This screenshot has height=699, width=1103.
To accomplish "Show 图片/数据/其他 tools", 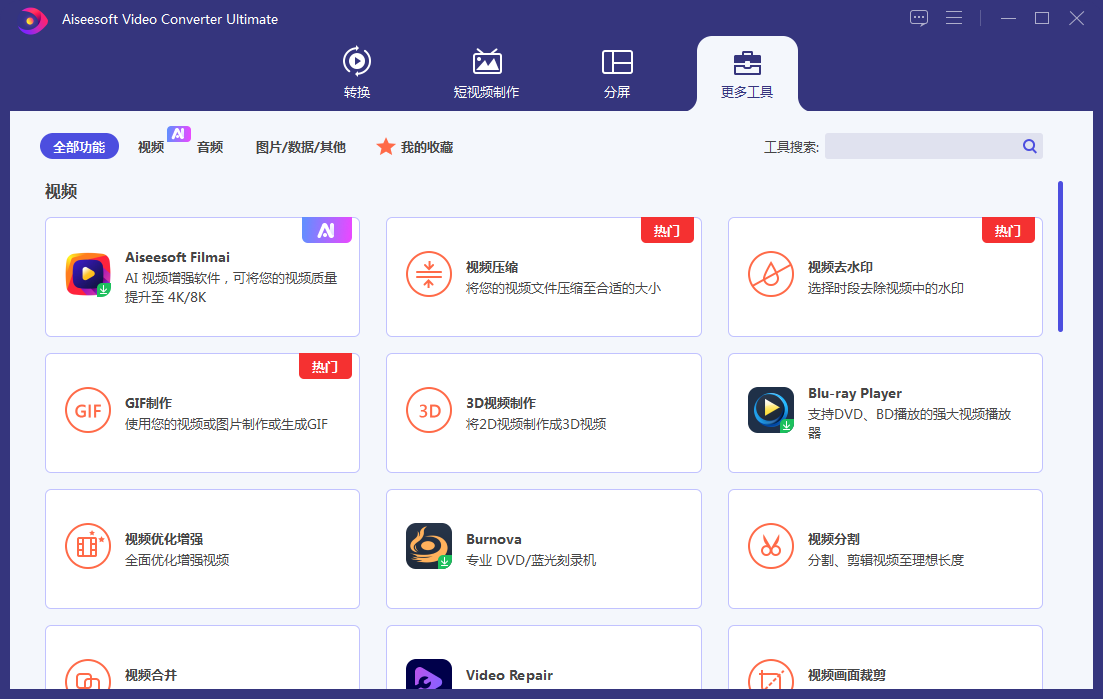I will pyautogui.click(x=300, y=147).
